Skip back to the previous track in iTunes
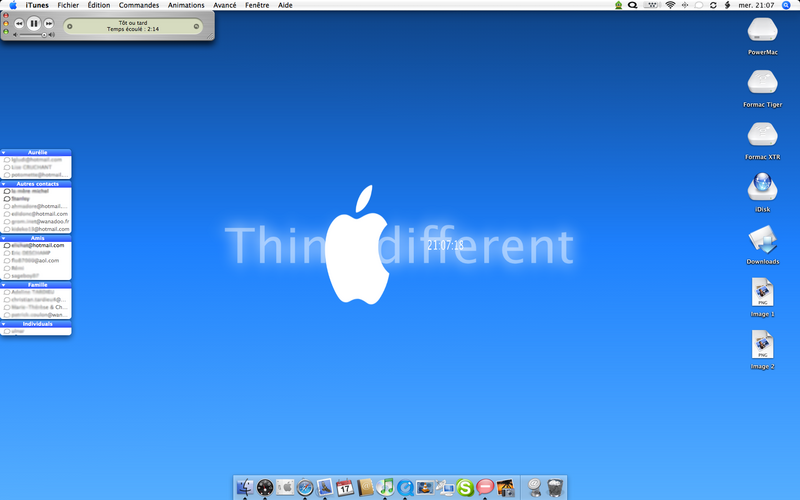 tap(19, 23)
